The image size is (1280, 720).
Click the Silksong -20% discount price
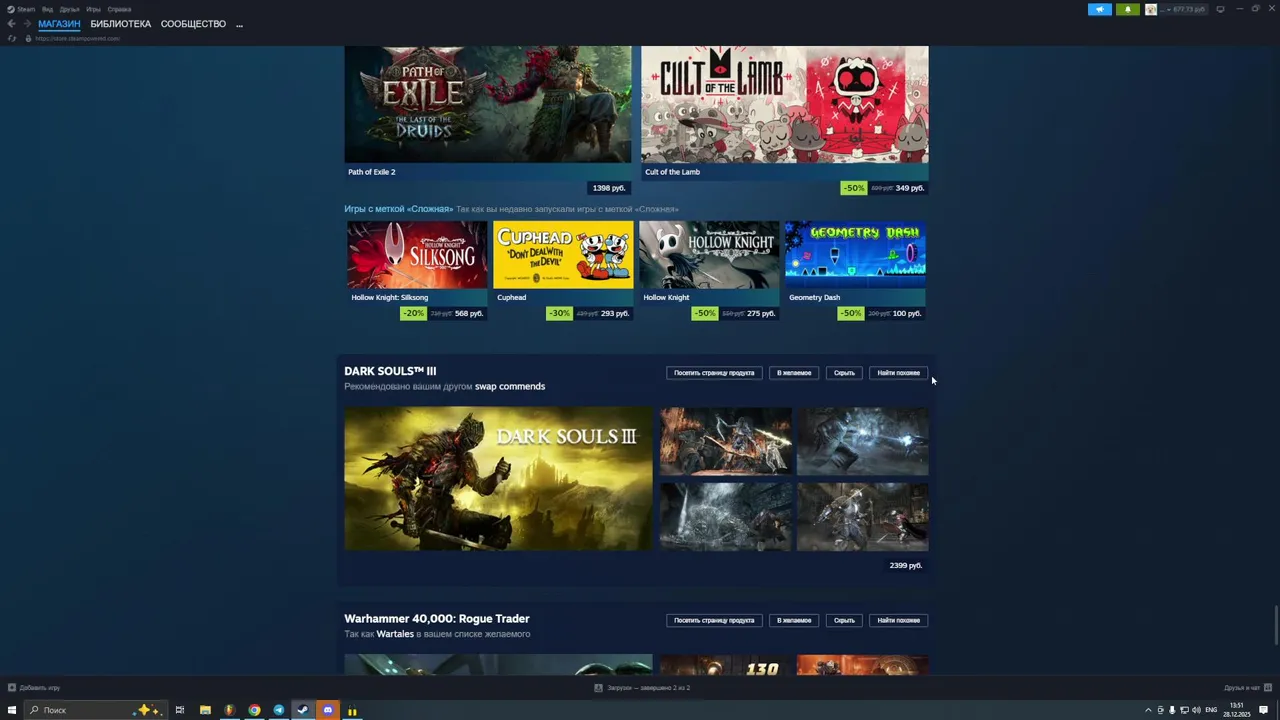(443, 313)
